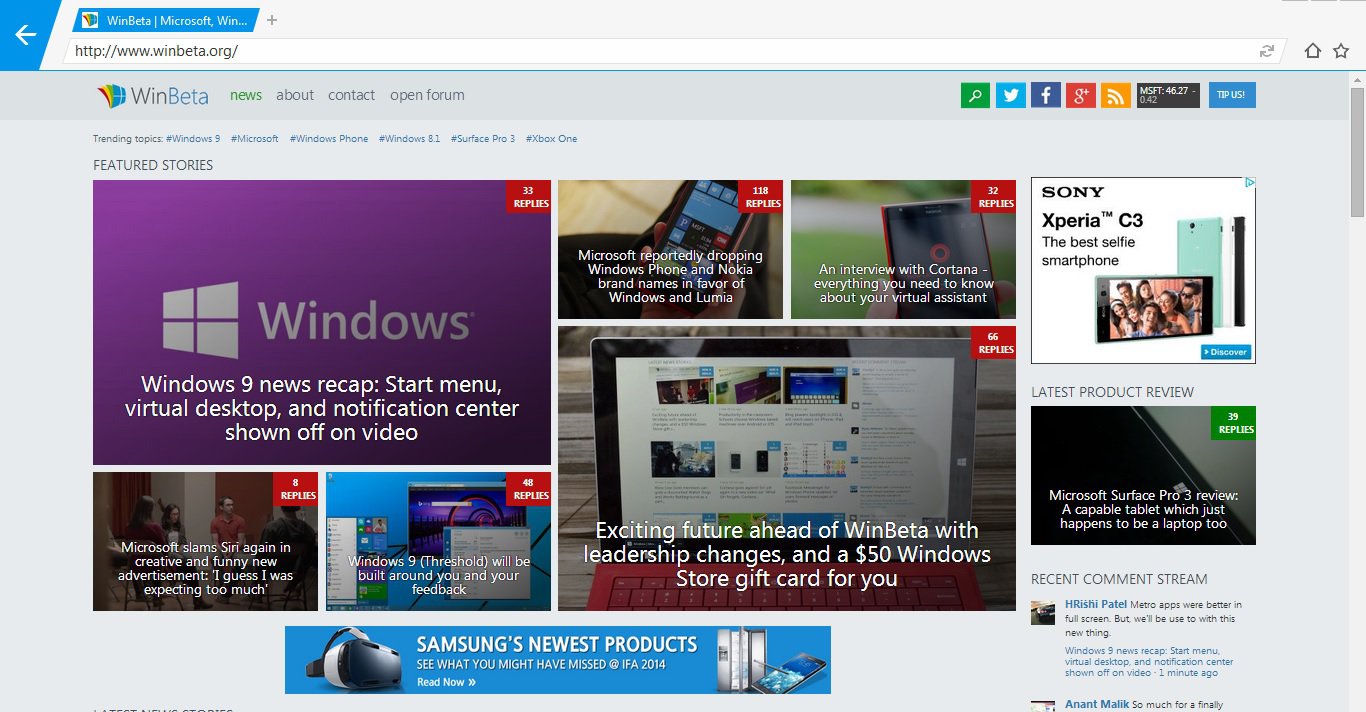This screenshot has width=1366, height=712.
Task: Click the MSFT stock ticker box
Action: tap(1168, 95)
